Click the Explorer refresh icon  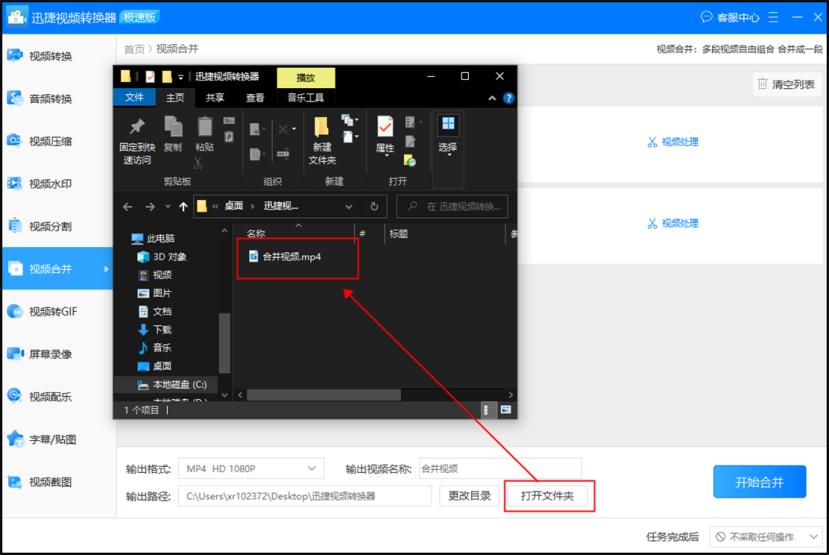point(374,207)
